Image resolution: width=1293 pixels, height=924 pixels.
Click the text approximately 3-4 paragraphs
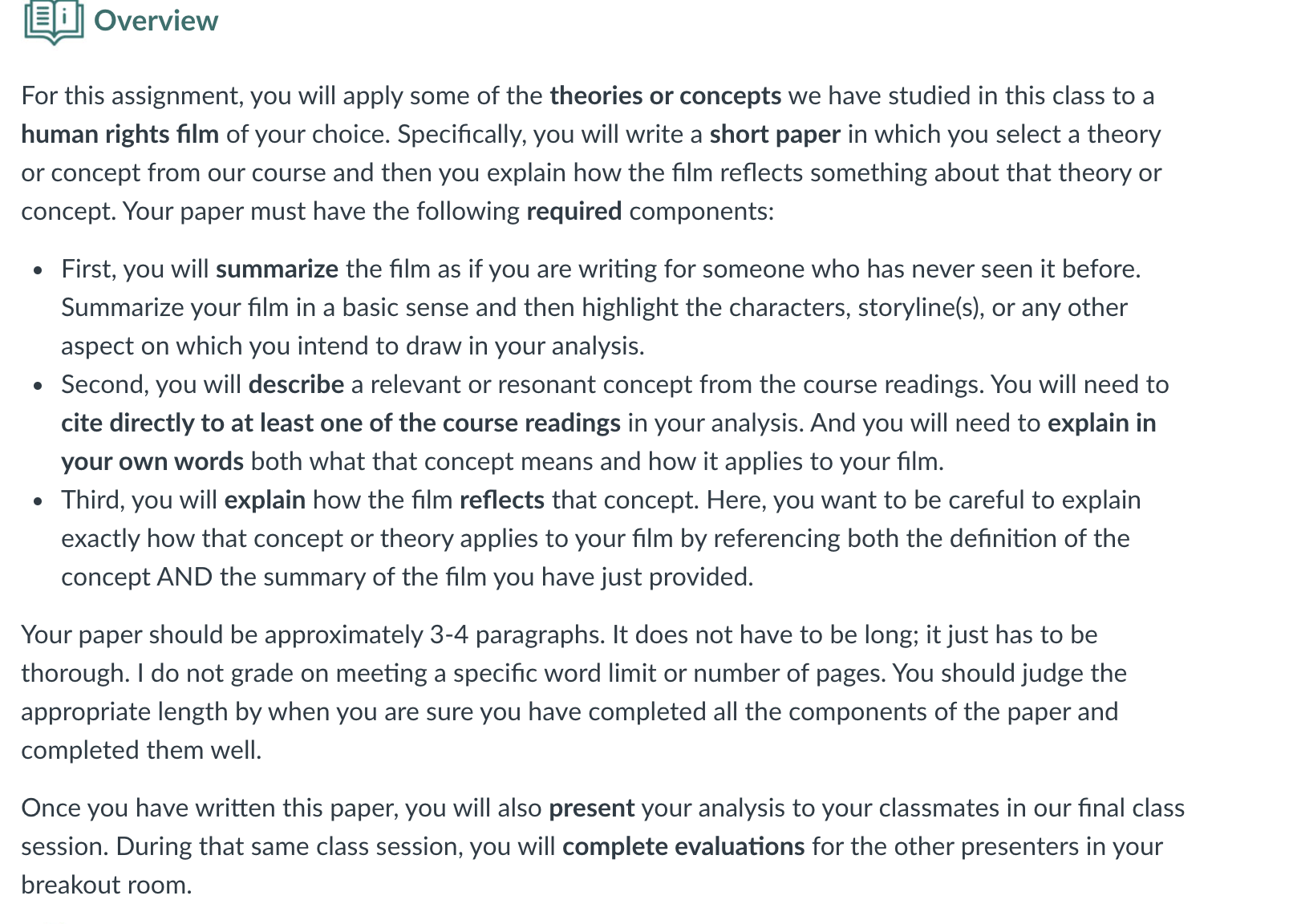(434, 634)
